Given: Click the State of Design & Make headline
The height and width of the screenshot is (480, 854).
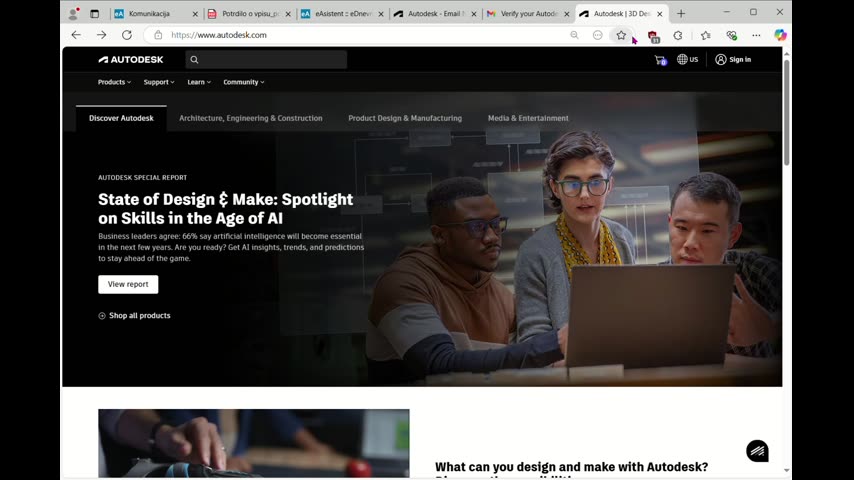Looking at the screenshot, I should (225, 209).
